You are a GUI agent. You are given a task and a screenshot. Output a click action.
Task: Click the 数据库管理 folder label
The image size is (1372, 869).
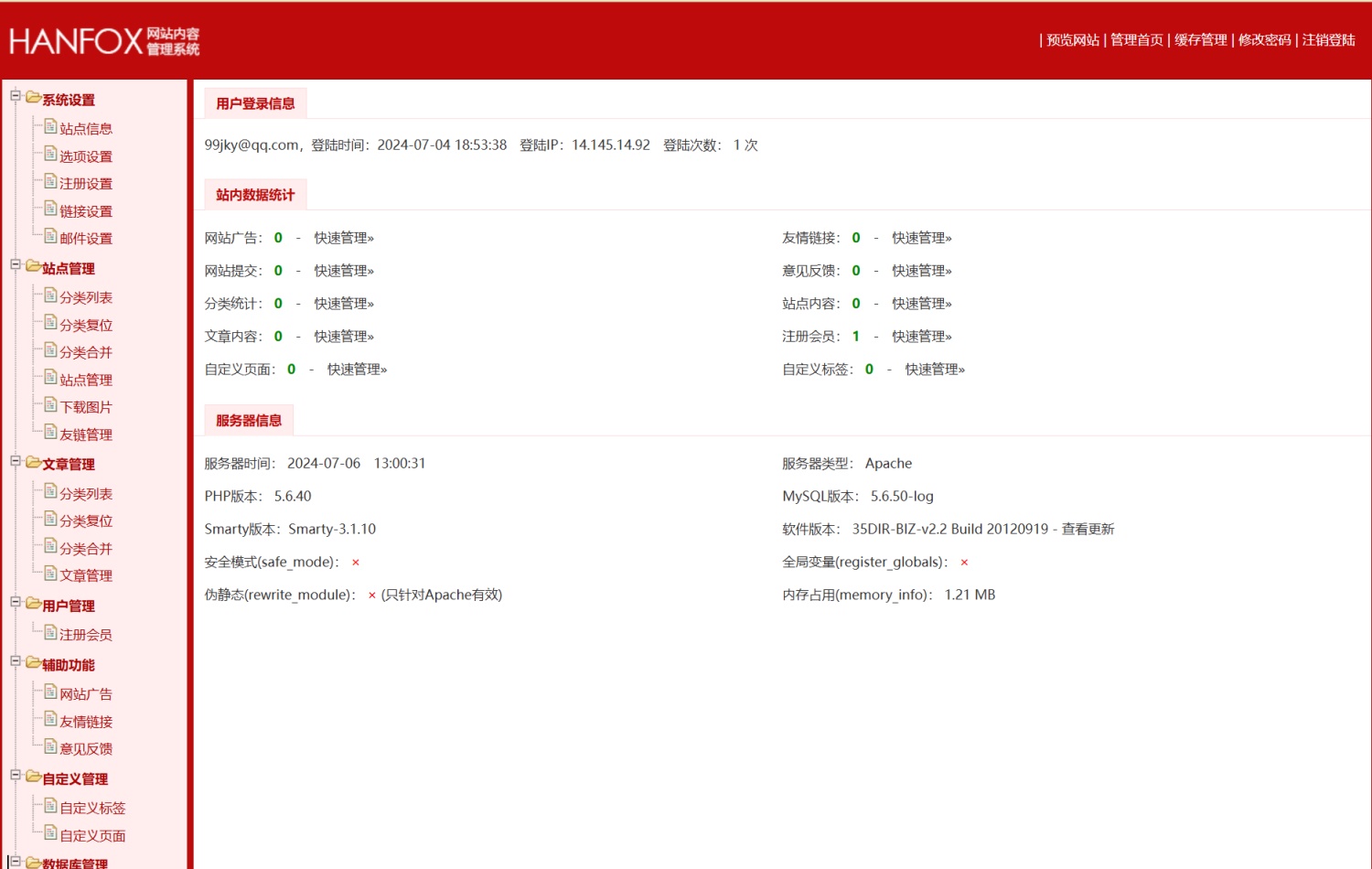coord(75,863)
